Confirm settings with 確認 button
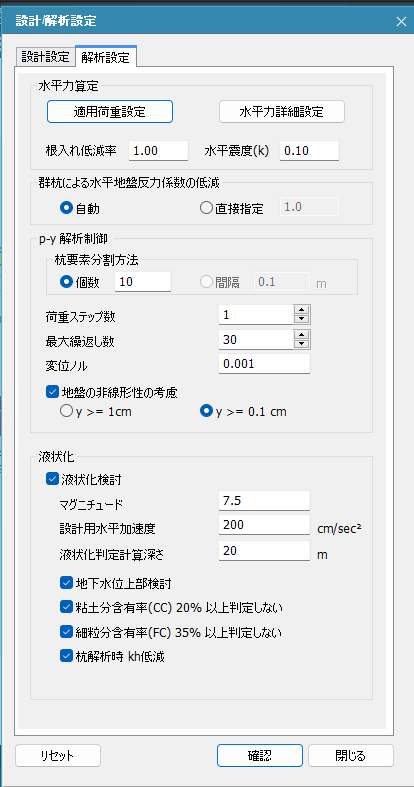This screenshot has height=787, width=414. (x=260, y=755)
